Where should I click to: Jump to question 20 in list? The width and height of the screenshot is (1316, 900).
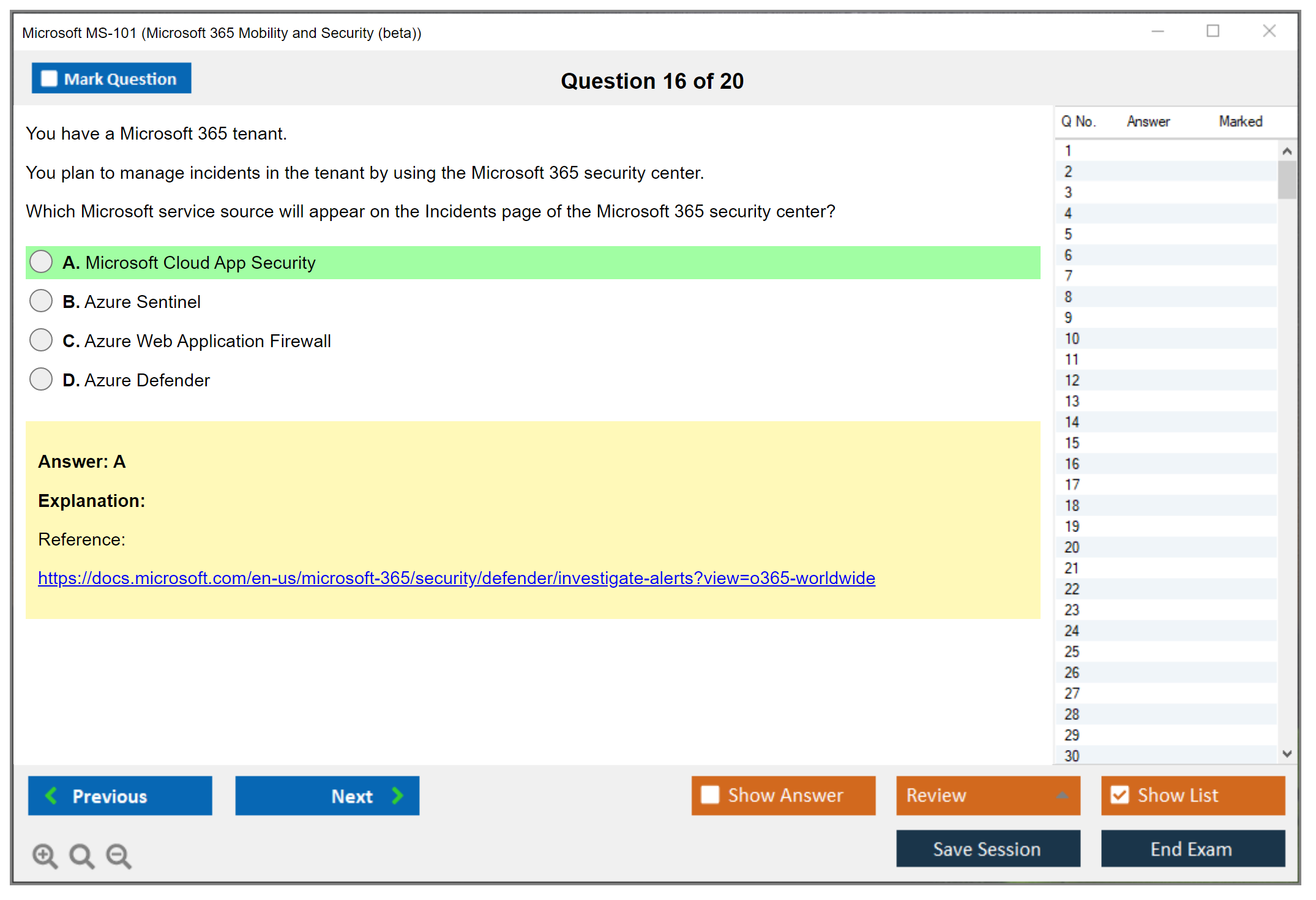[x=1072, y=547]
